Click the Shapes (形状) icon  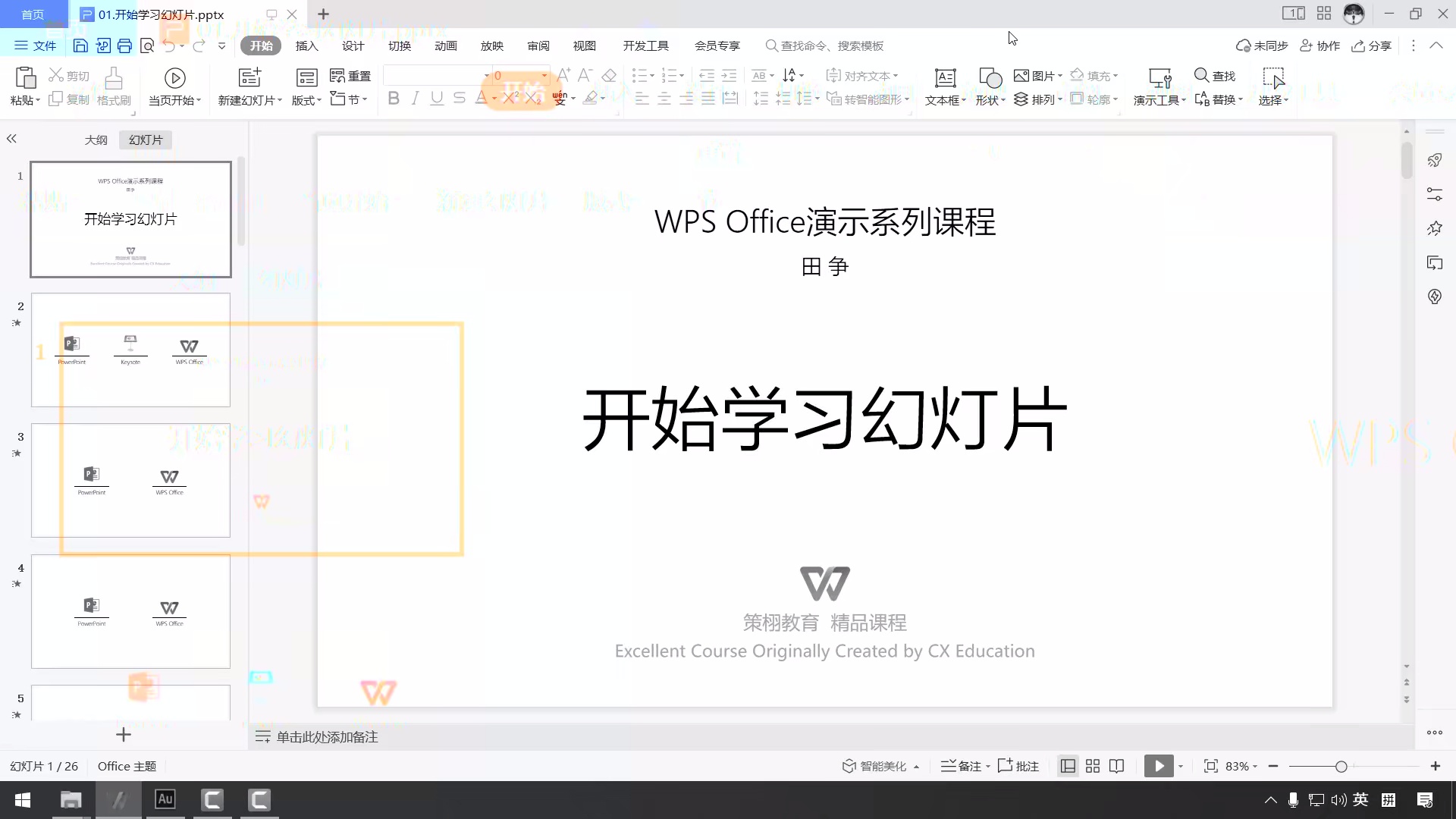coord(990,78)
